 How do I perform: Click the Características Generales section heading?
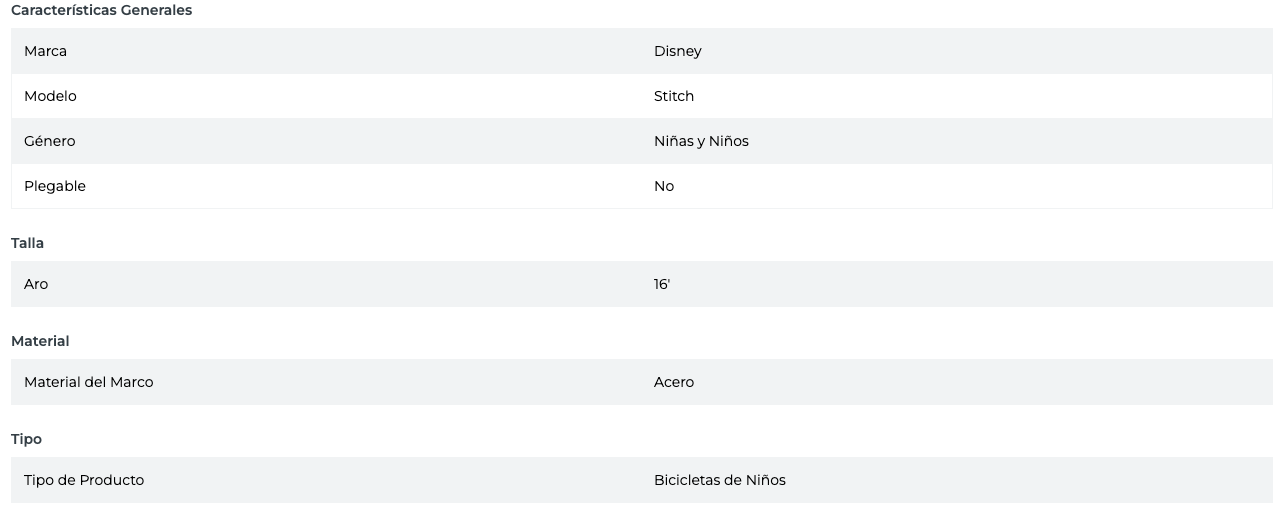[101, 10]
